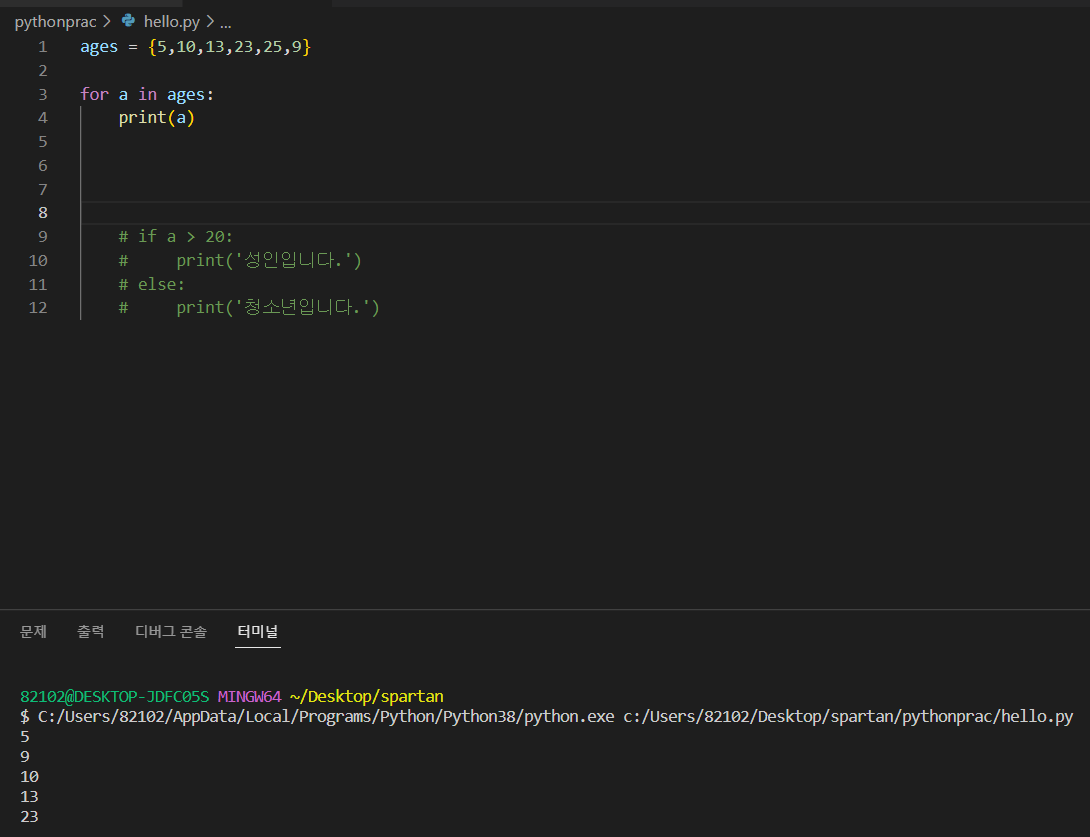Click the '~/Desktop/spartan' path in terminal

(x=366, y=697)
